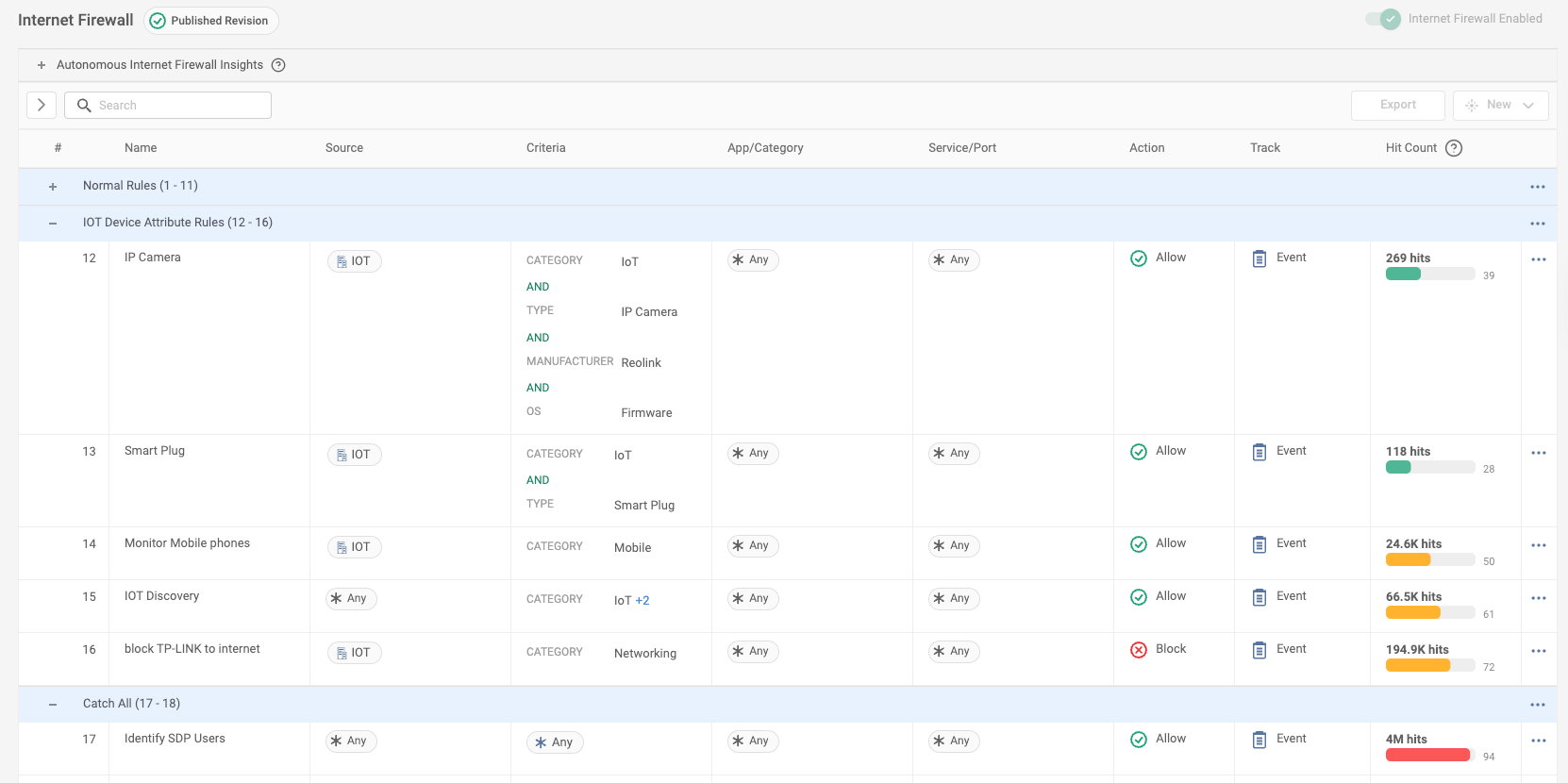1568x783 pixels.
Task: Open the New rule dropdown
Action: click(1500, 106)
